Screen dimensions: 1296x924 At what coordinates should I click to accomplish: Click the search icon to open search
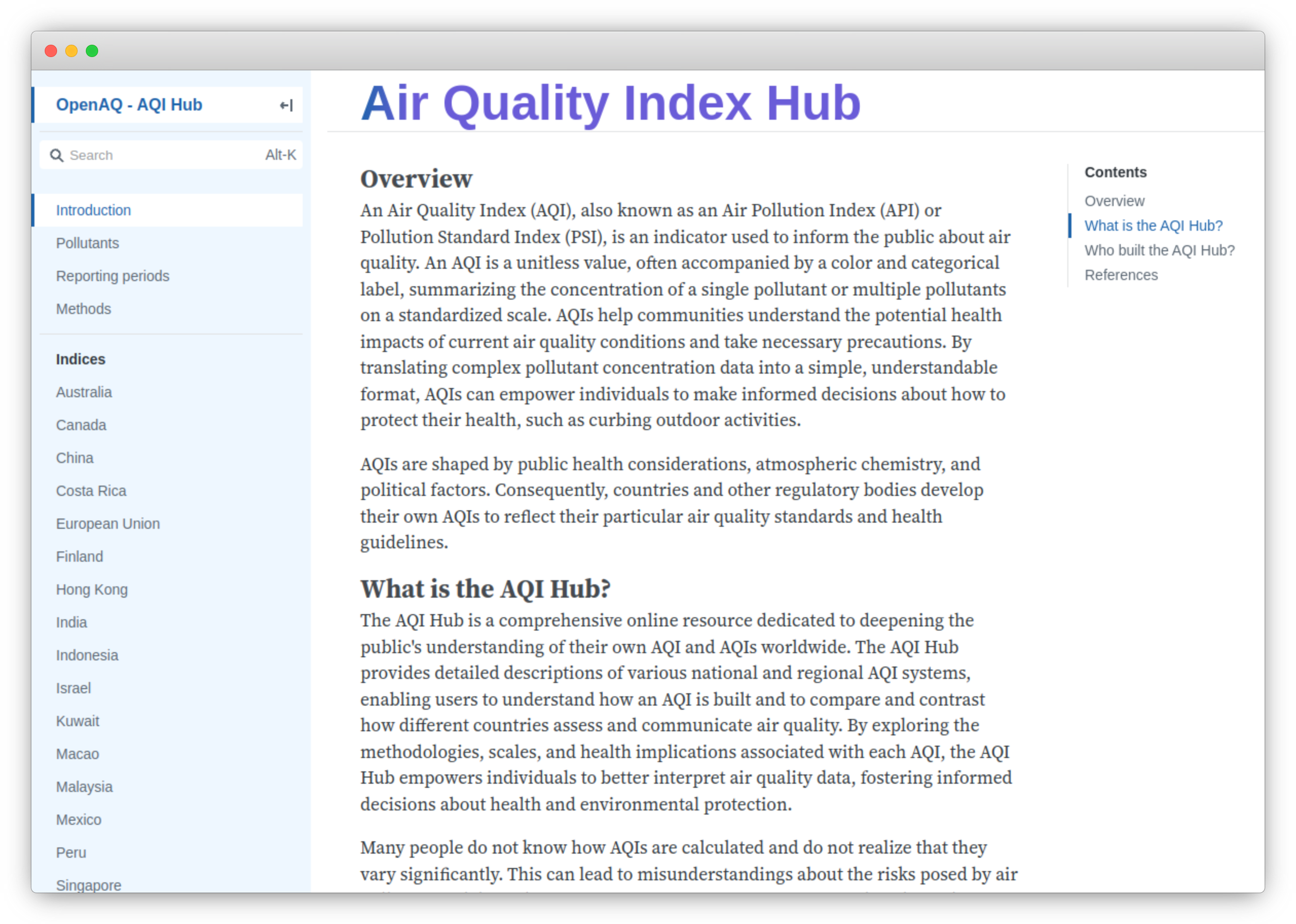(x=56, y=155)
